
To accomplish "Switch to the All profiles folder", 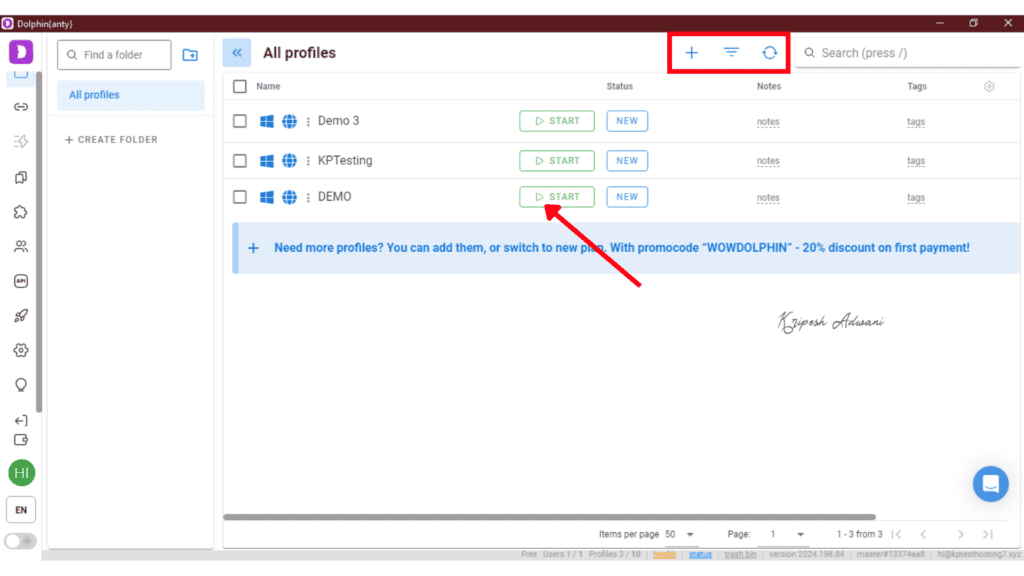I will (x=92, y=94).
